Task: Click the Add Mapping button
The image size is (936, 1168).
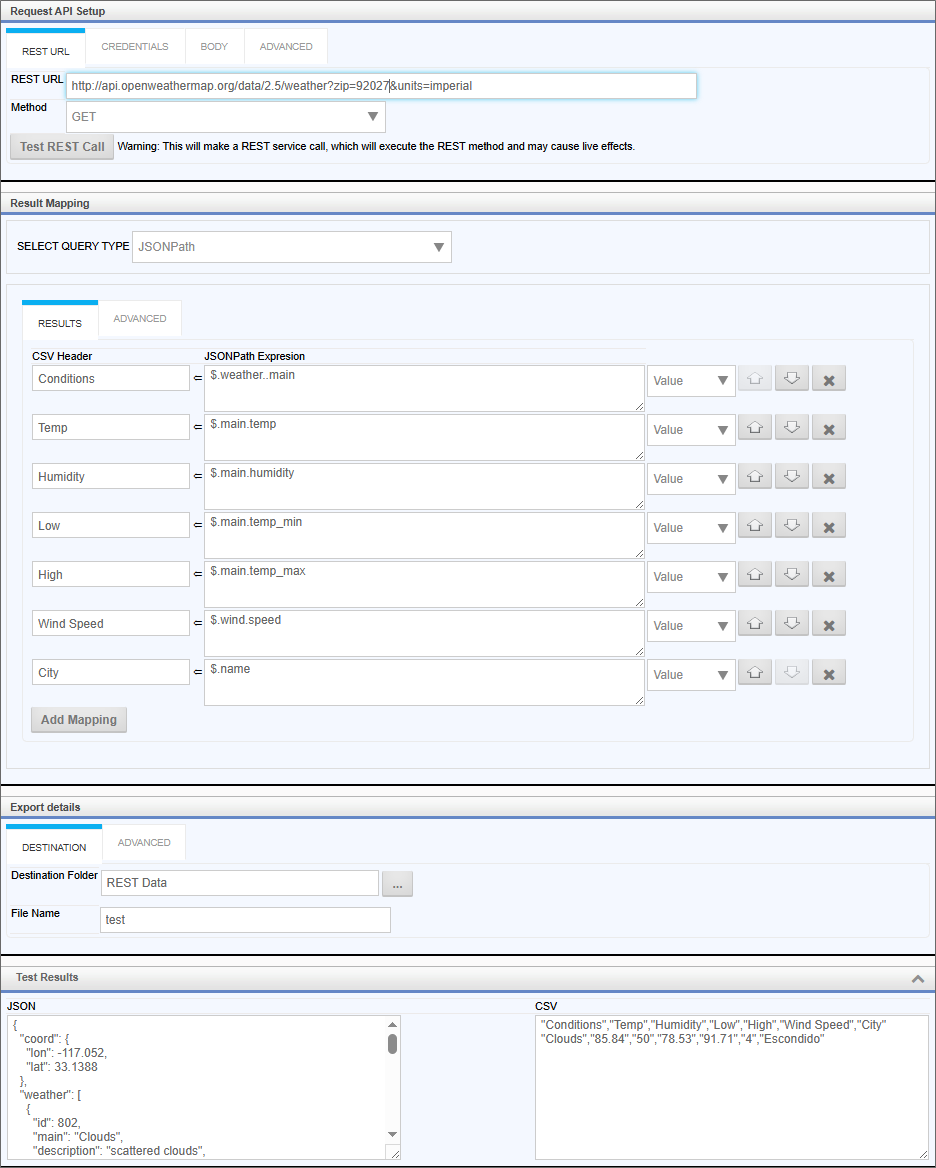Action: coord(79,720)
